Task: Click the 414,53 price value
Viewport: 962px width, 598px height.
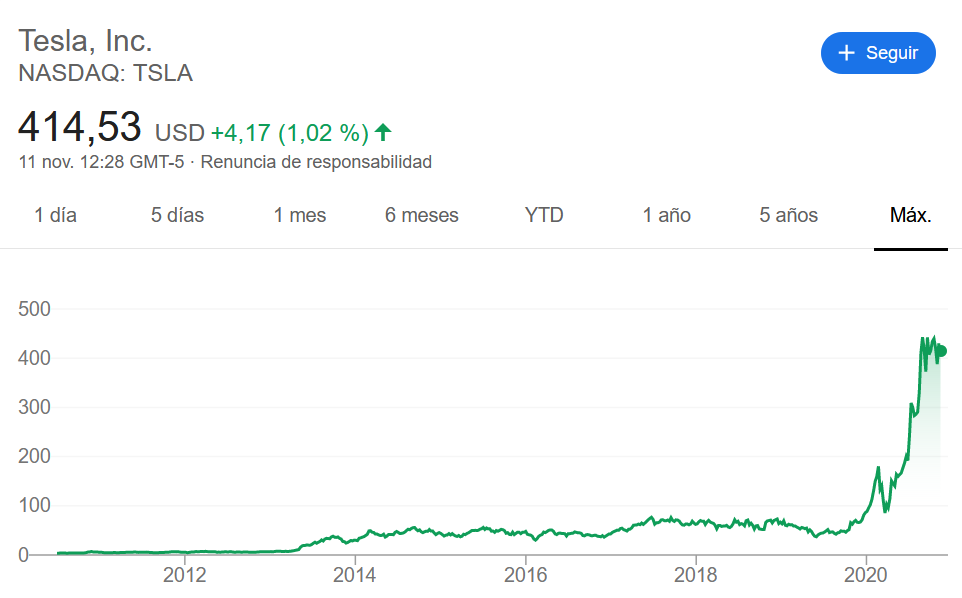Action: coord(80,128)
